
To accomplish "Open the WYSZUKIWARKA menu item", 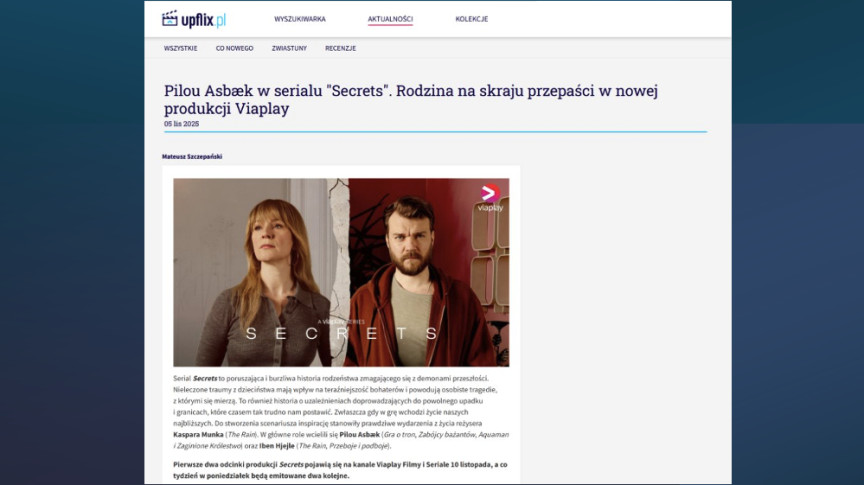I will [x=300, y=19].
